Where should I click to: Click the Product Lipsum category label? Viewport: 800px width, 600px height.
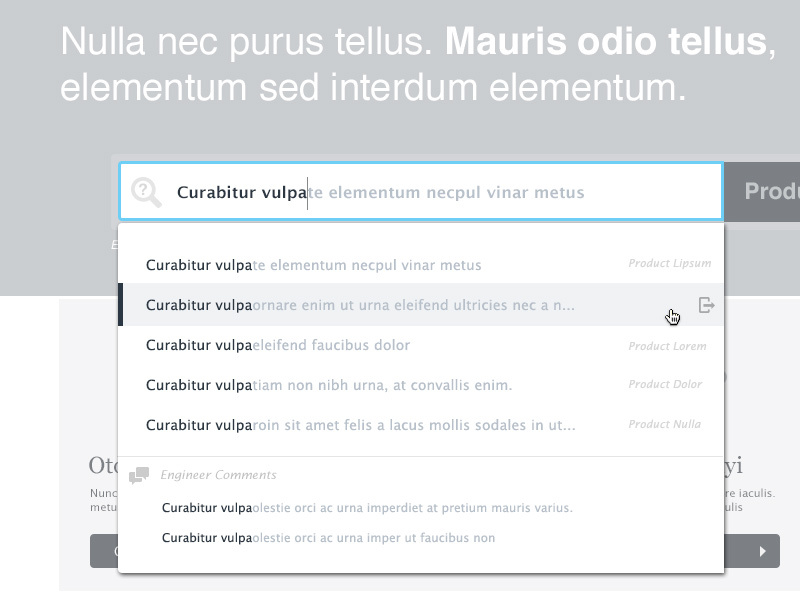tap(669, 264)
